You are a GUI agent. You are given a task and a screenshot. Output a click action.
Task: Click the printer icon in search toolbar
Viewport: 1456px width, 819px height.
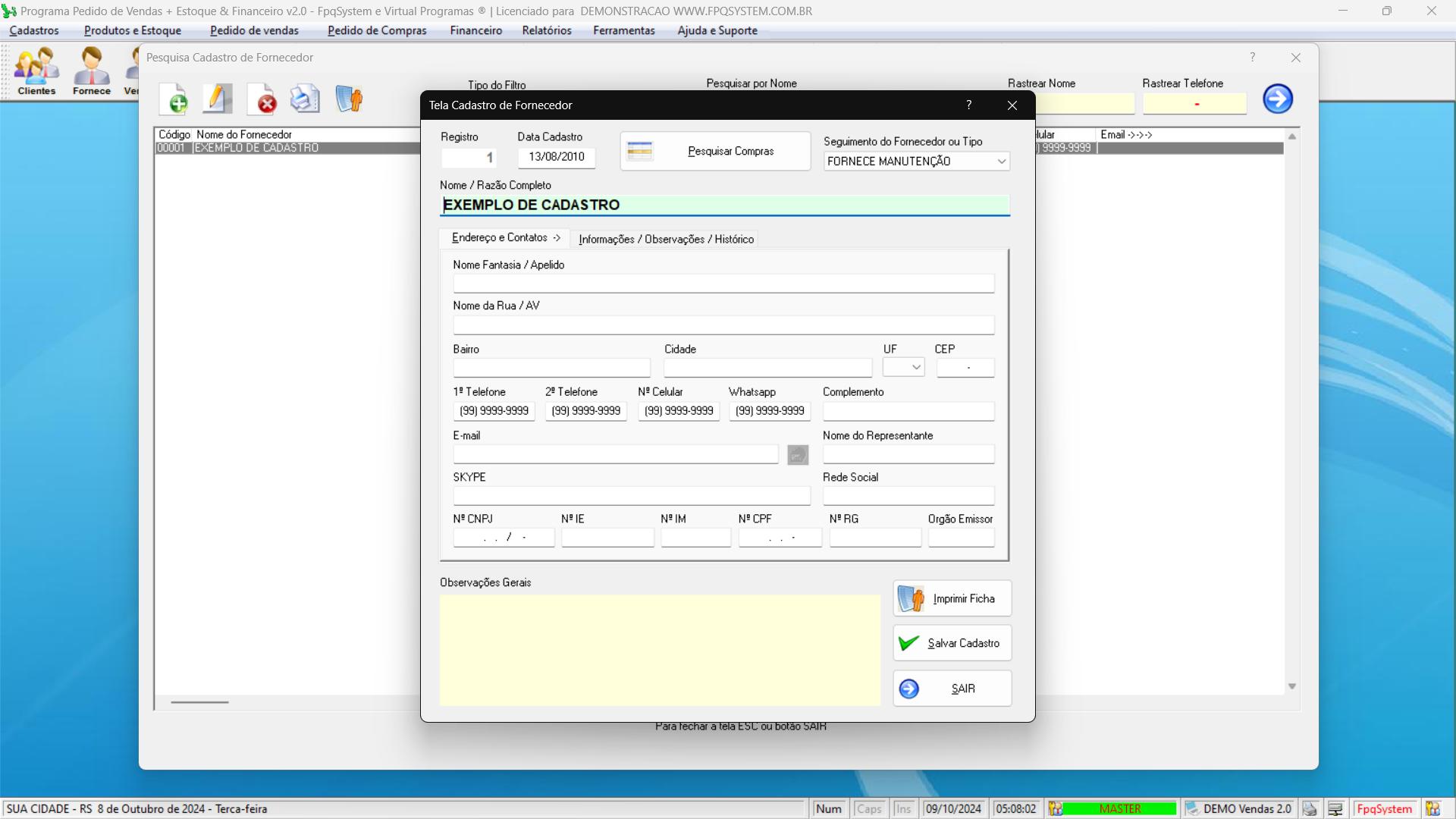coord(305,99)
